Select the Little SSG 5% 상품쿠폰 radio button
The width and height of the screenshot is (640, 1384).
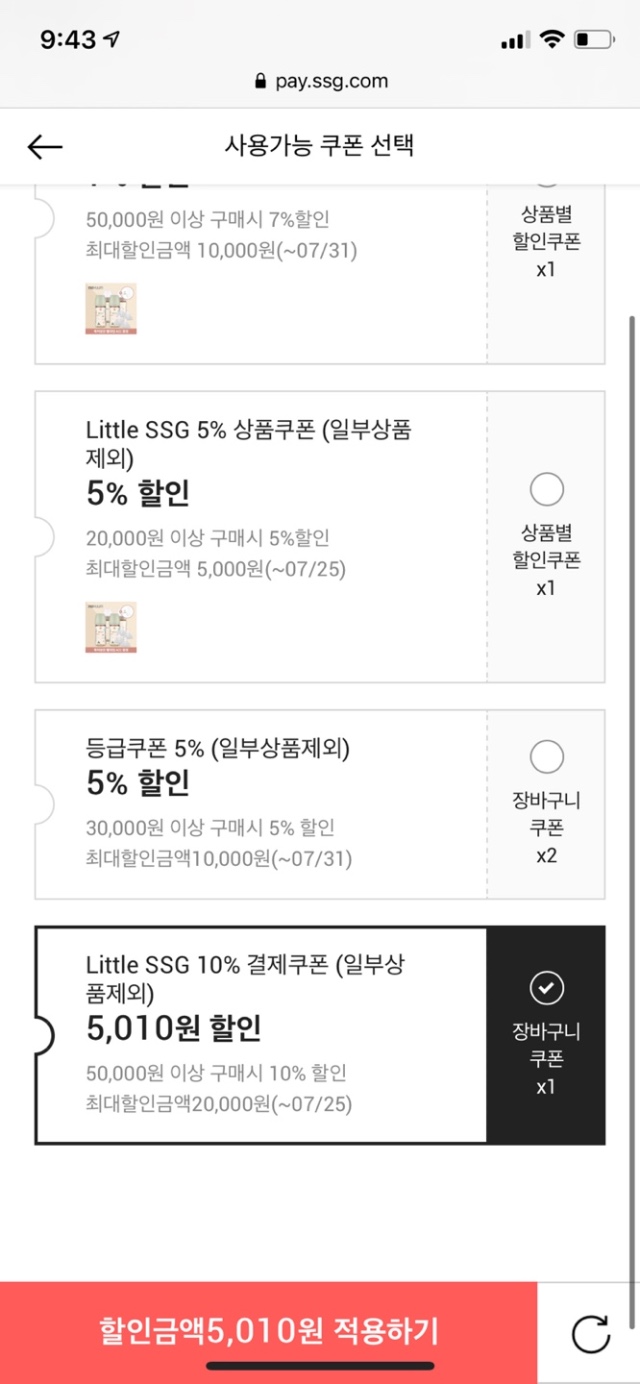546,490
